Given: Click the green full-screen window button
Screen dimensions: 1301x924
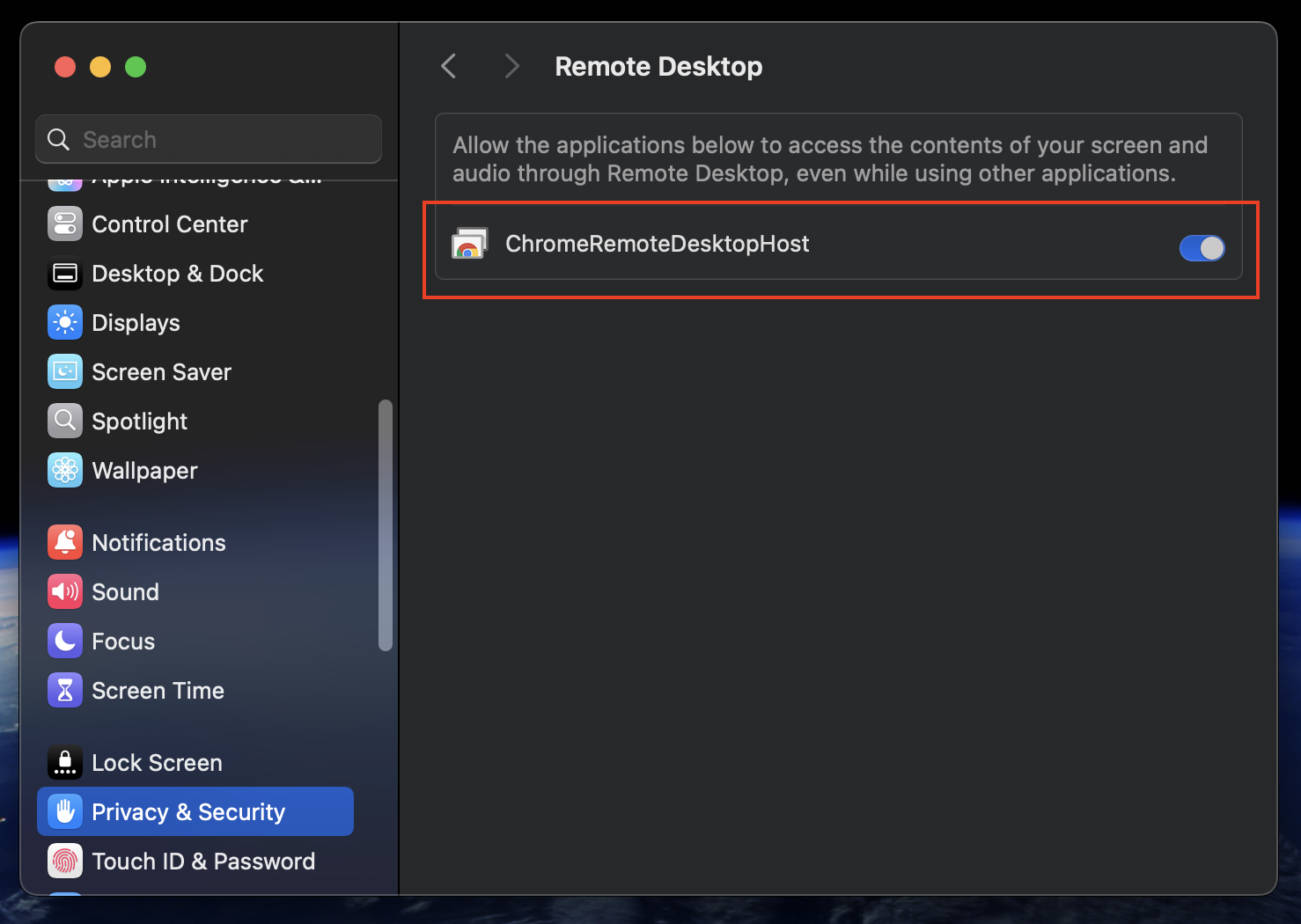Looking at the screenshot, I should coord(136,67).
